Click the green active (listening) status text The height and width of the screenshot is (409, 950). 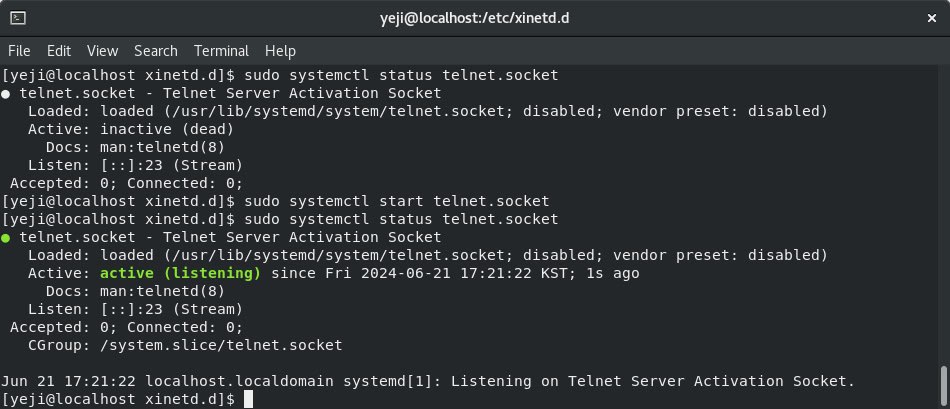[x=181, y=273]
